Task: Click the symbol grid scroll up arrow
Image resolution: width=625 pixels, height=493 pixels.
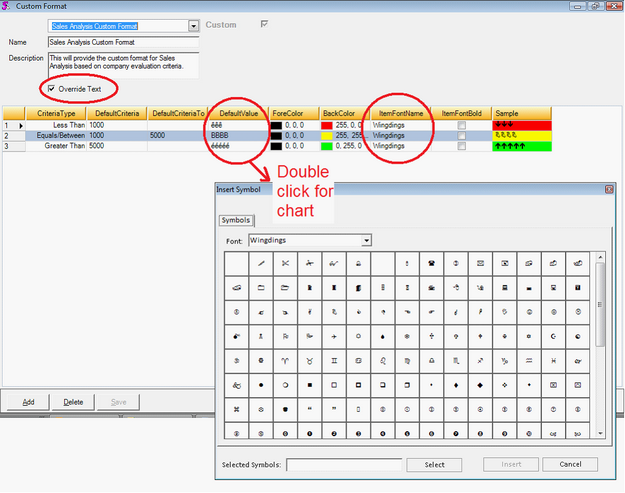Action: [600, 257]
